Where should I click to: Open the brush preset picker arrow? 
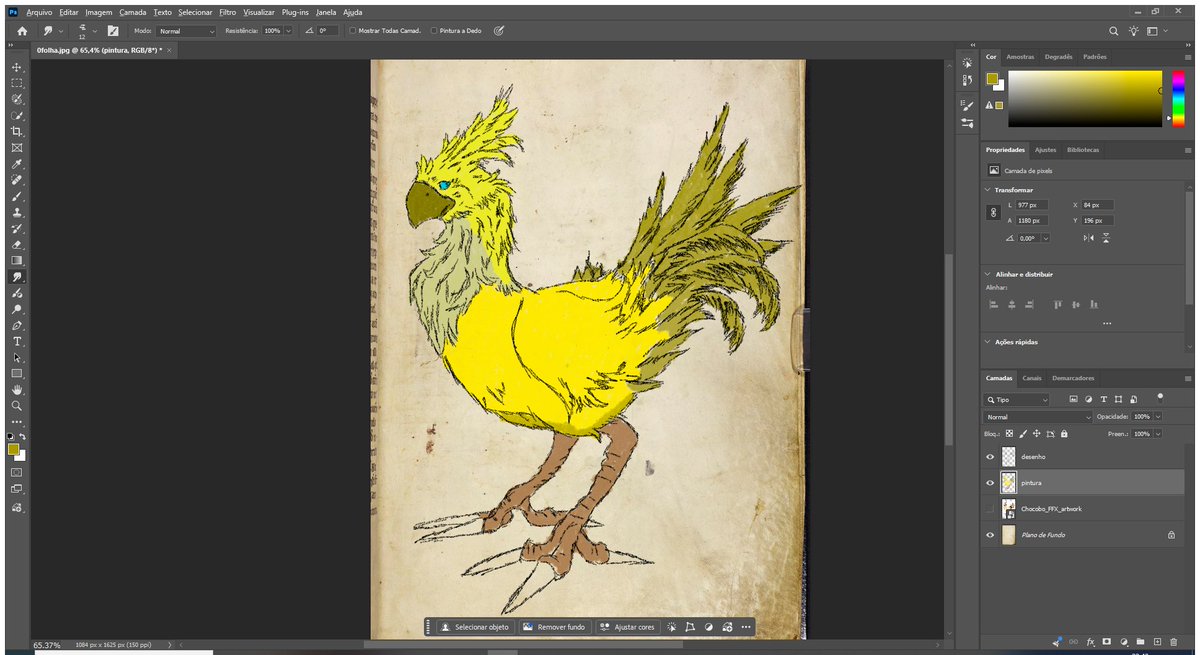(x=94, y=31)
